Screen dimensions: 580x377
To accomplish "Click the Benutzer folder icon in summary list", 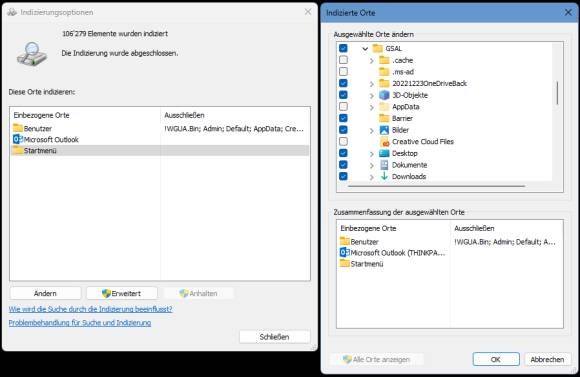I will click(x=344, y=241).
